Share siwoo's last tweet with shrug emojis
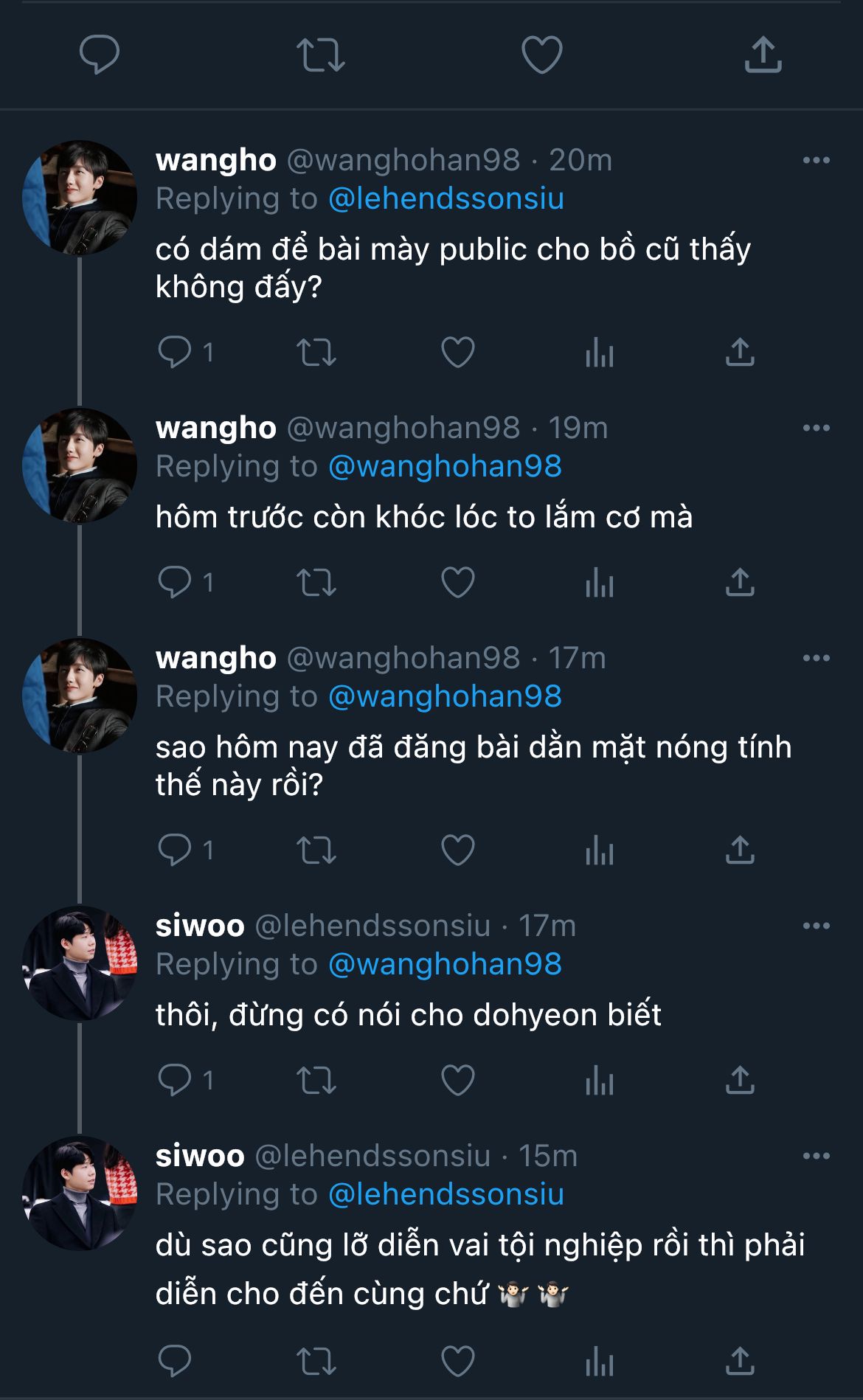Screen dimensions: 863x1400 pos(740,1361)
